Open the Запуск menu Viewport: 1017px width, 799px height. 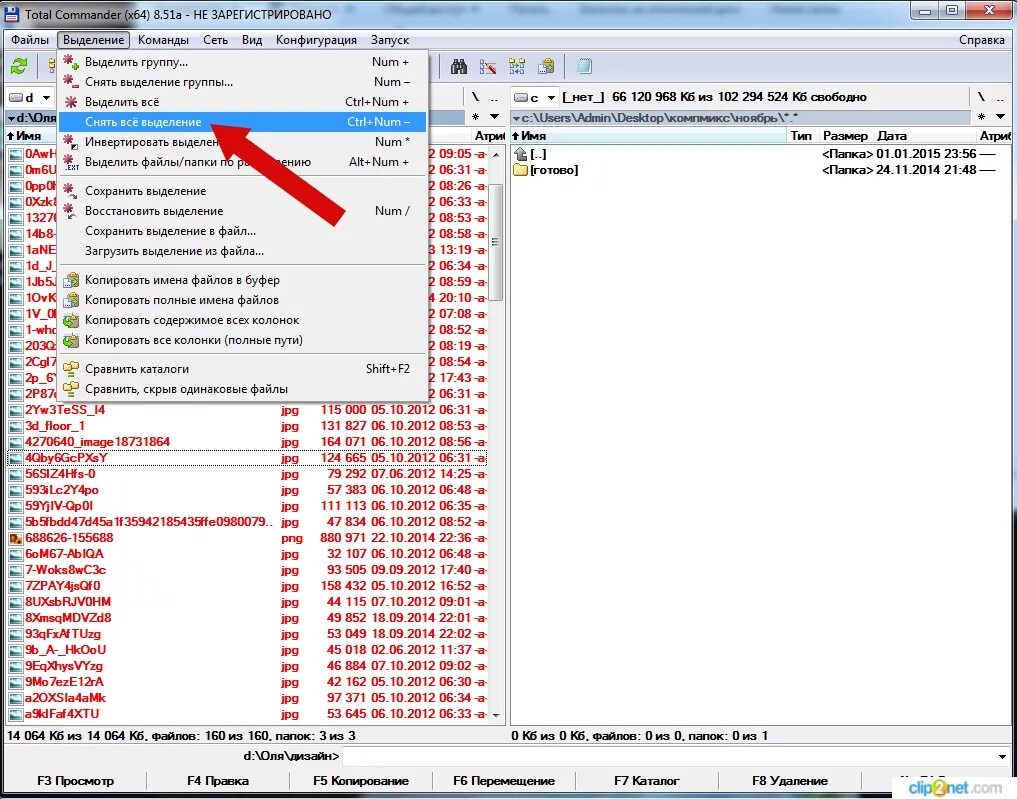(390, 40)
